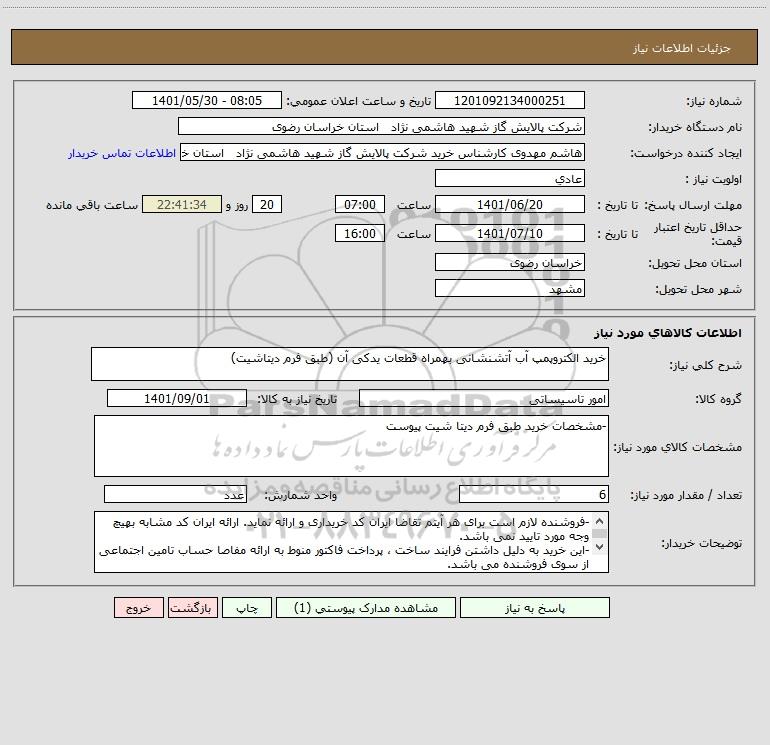Click شهر محل تحویل label

tap(699, 289)
